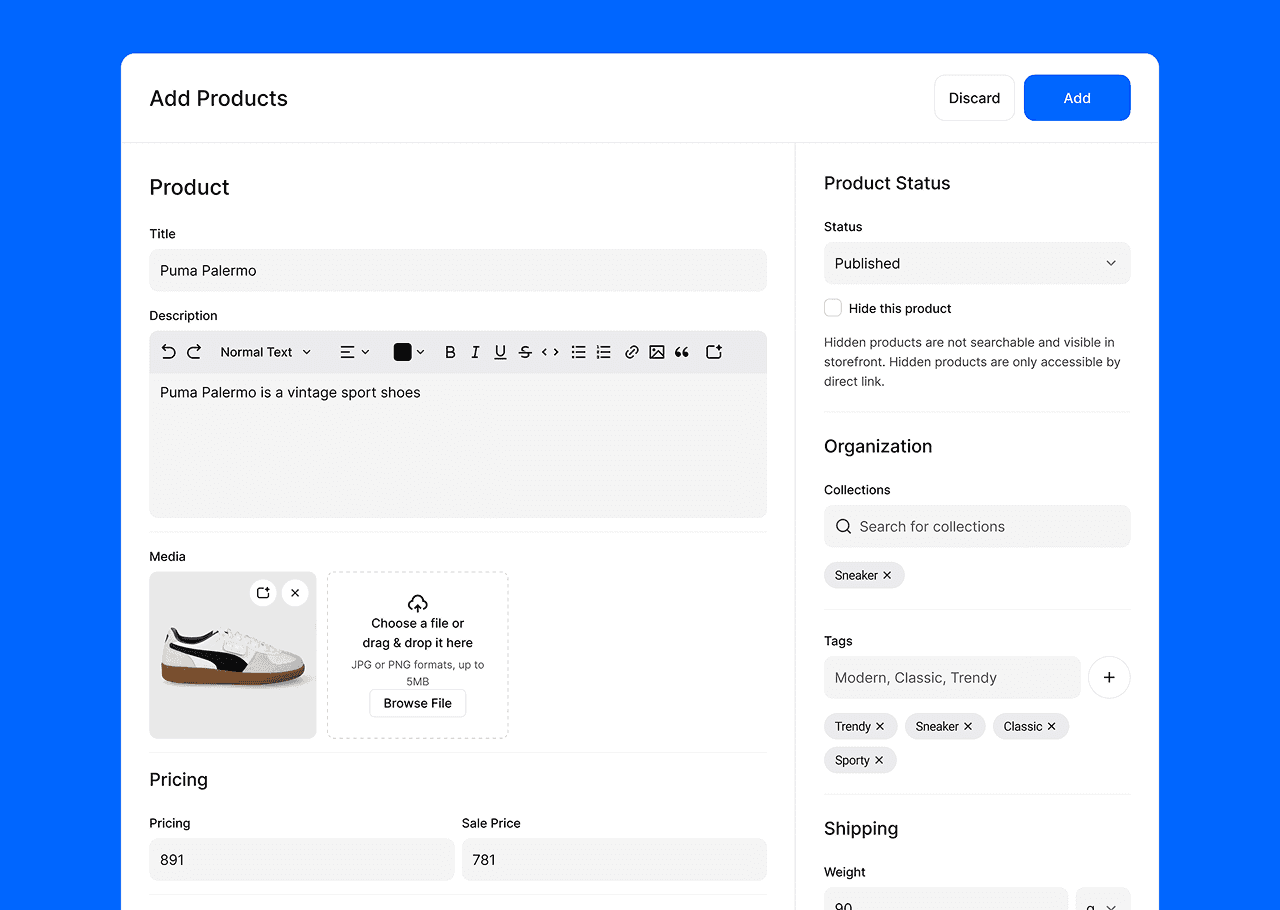
Task: Insert a hyperlink in description
Action: click(631, 352)
